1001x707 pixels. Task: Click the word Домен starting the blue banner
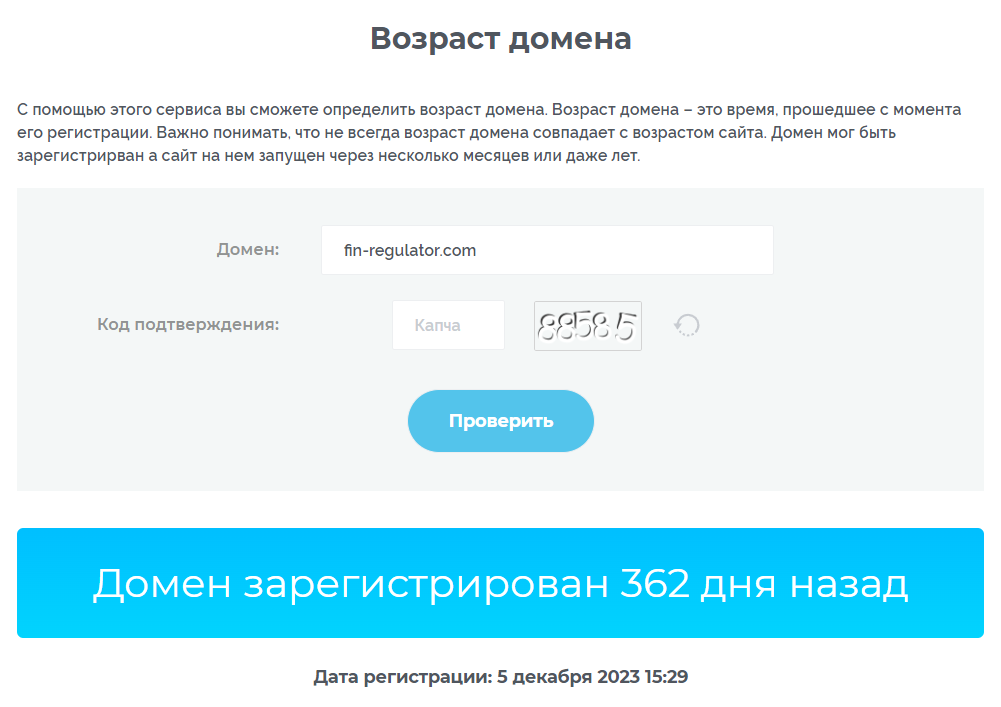(162, 584)
